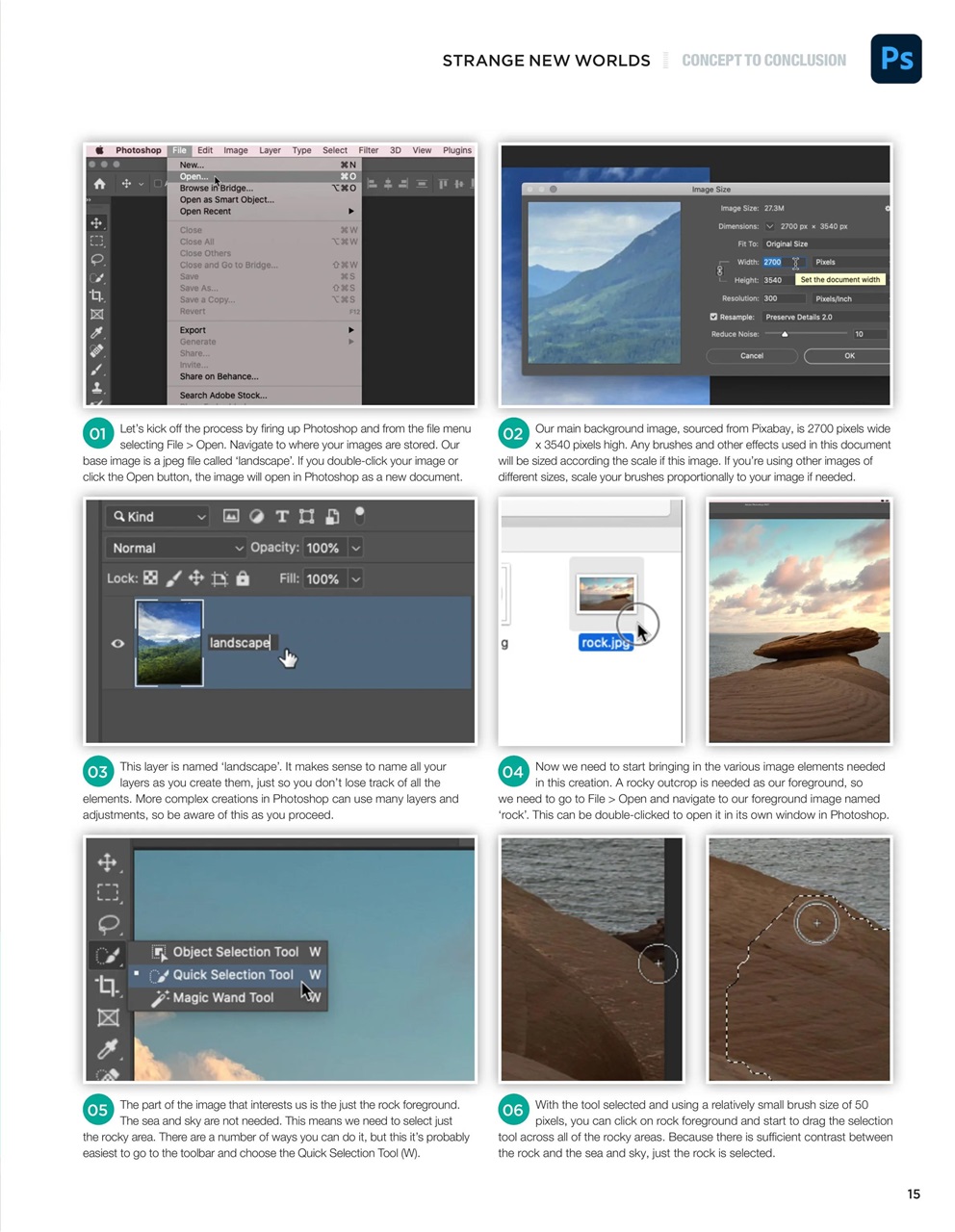Screen dimensions: 955x1232
Task: Open Image Size settings via the gear icon
Action: [x=887, y=209]
